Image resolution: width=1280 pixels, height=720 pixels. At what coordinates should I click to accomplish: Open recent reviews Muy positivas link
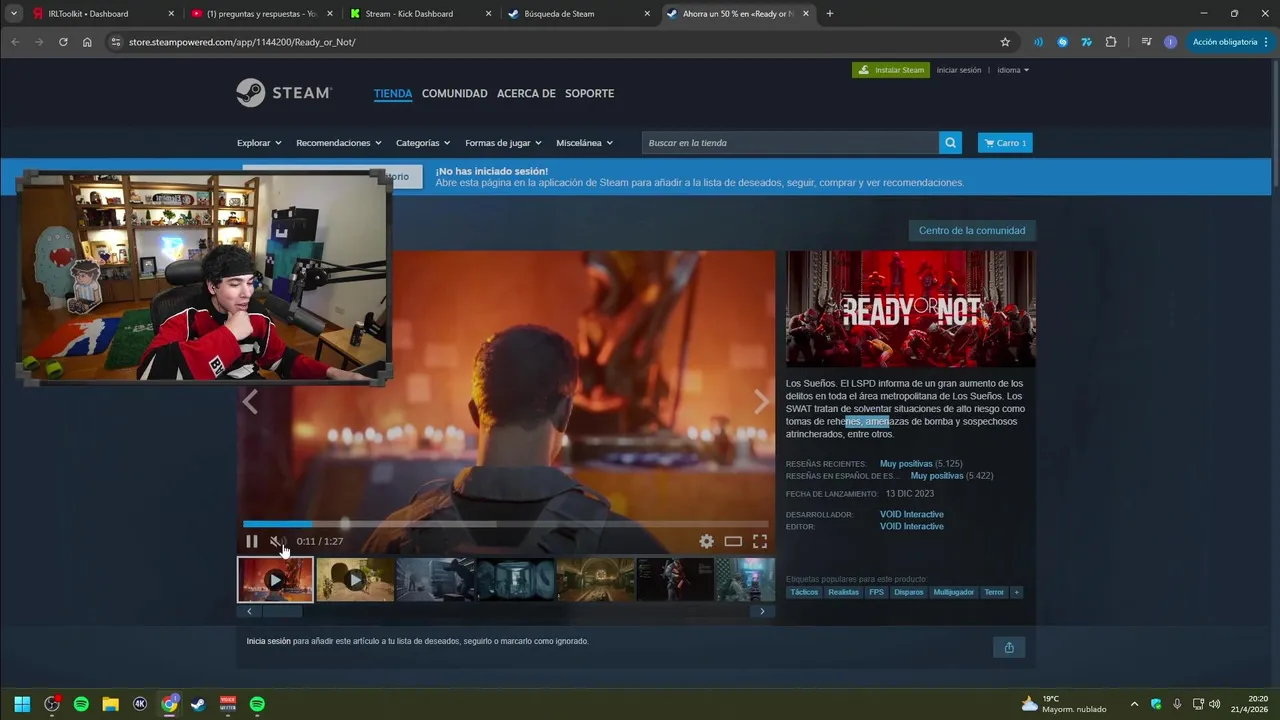click(906, 464)
